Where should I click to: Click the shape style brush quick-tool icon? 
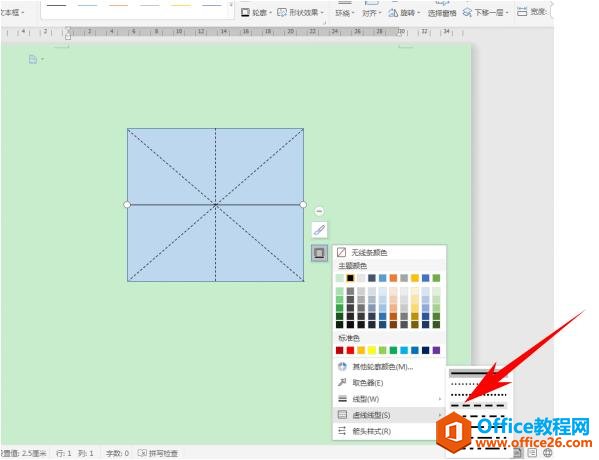319,230
